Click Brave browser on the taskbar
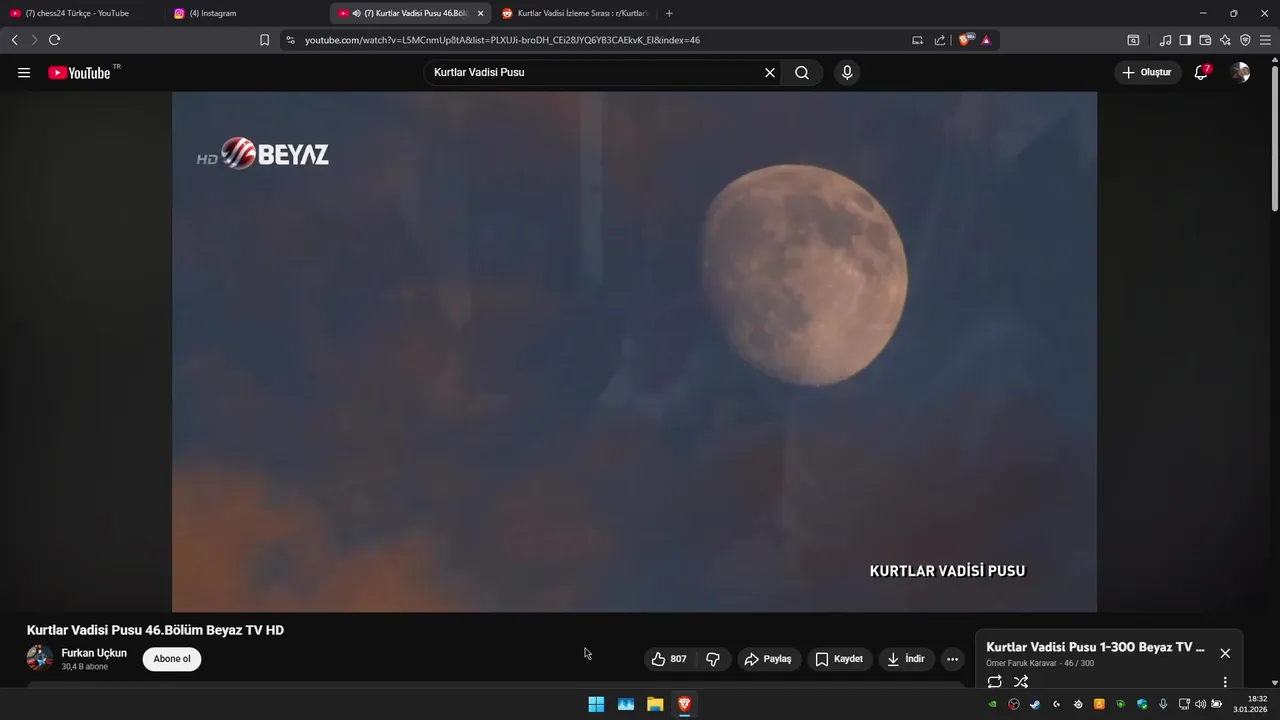 pos(684,704)
